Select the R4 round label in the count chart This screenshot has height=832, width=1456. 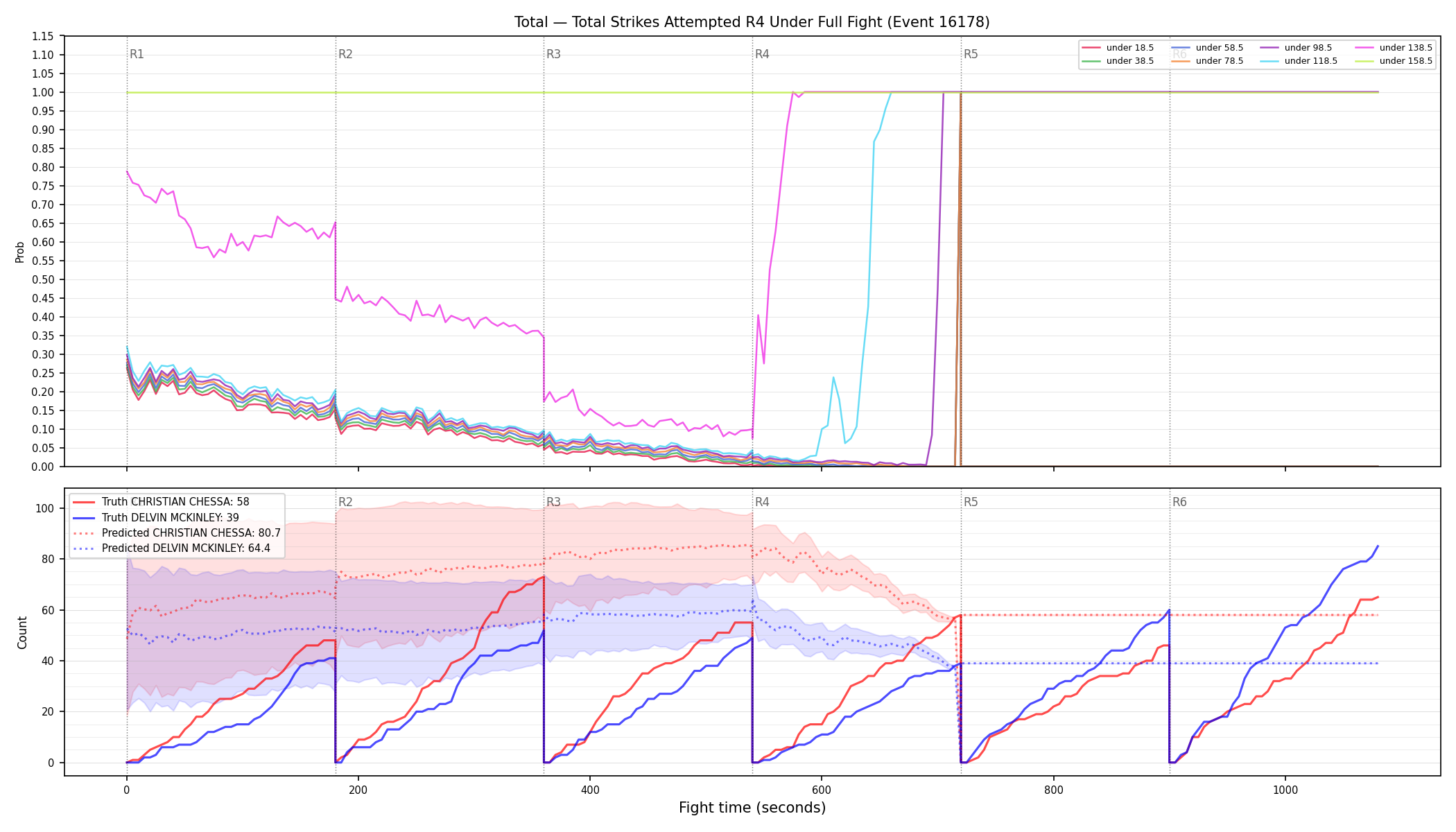pyautogui.click(x=762, y=502)
